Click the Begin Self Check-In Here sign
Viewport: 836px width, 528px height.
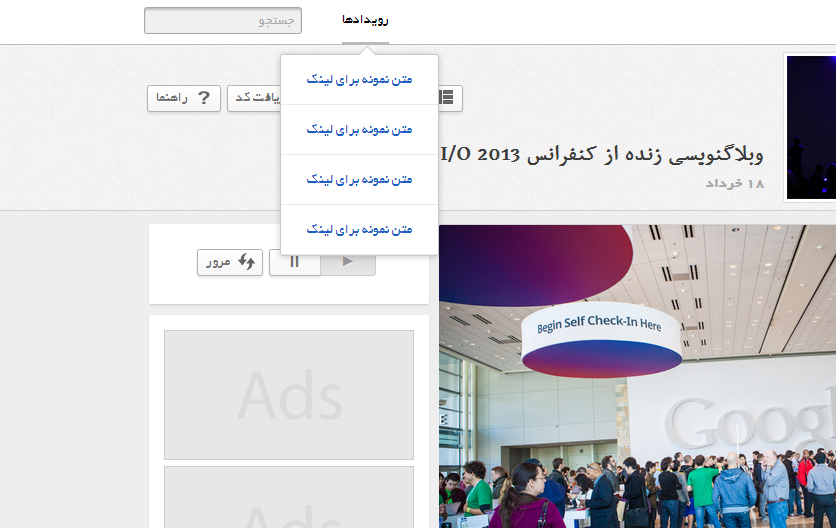pyautogui.click(x=600, y=325)
